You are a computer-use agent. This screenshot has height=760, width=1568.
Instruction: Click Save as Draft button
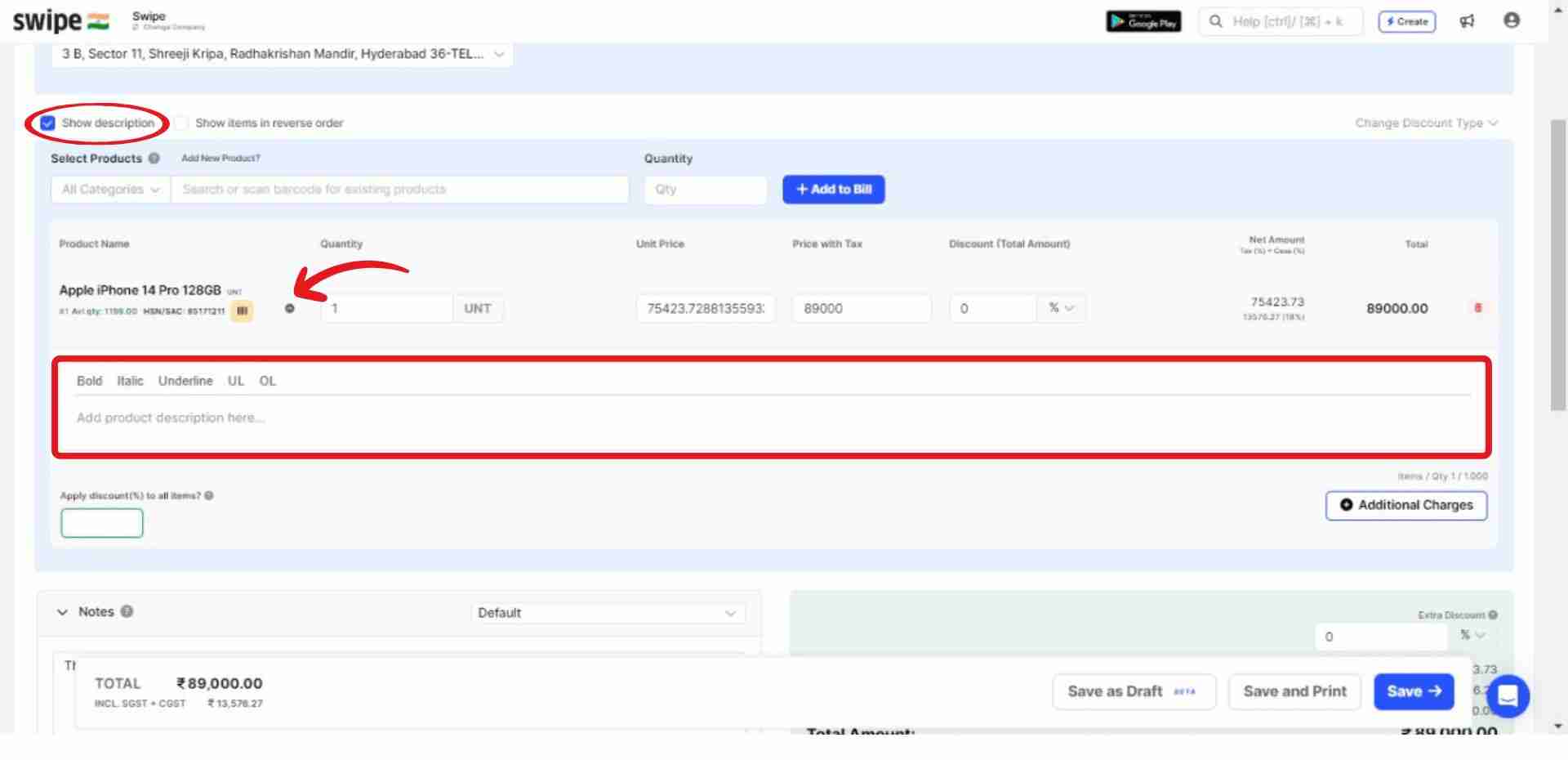click(x=1134, y=691)
